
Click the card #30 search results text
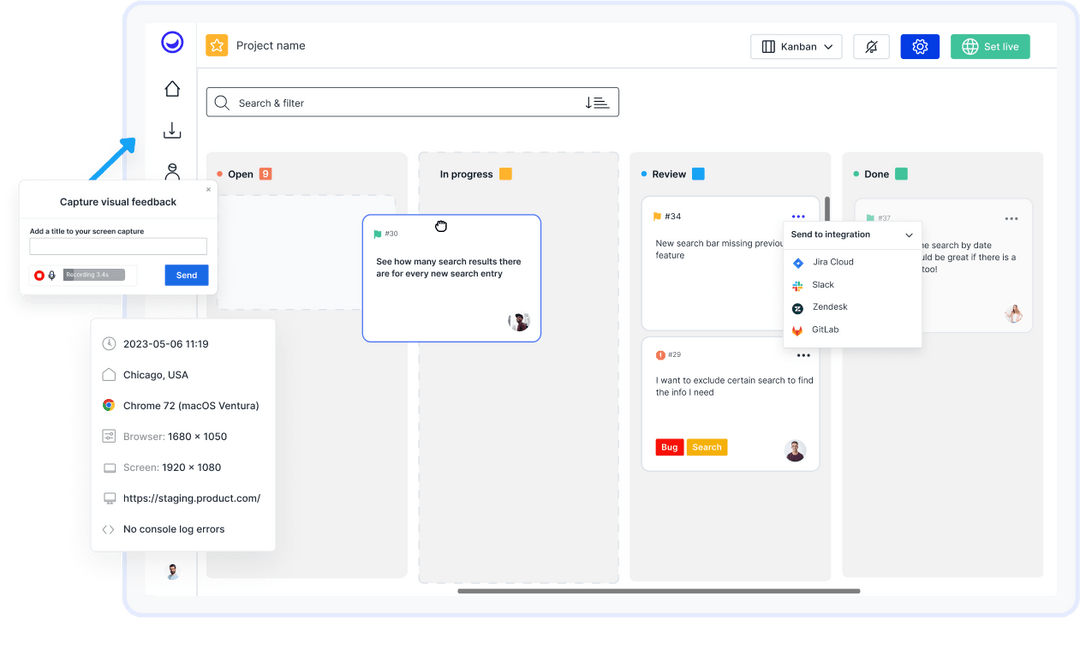[448, 268]
